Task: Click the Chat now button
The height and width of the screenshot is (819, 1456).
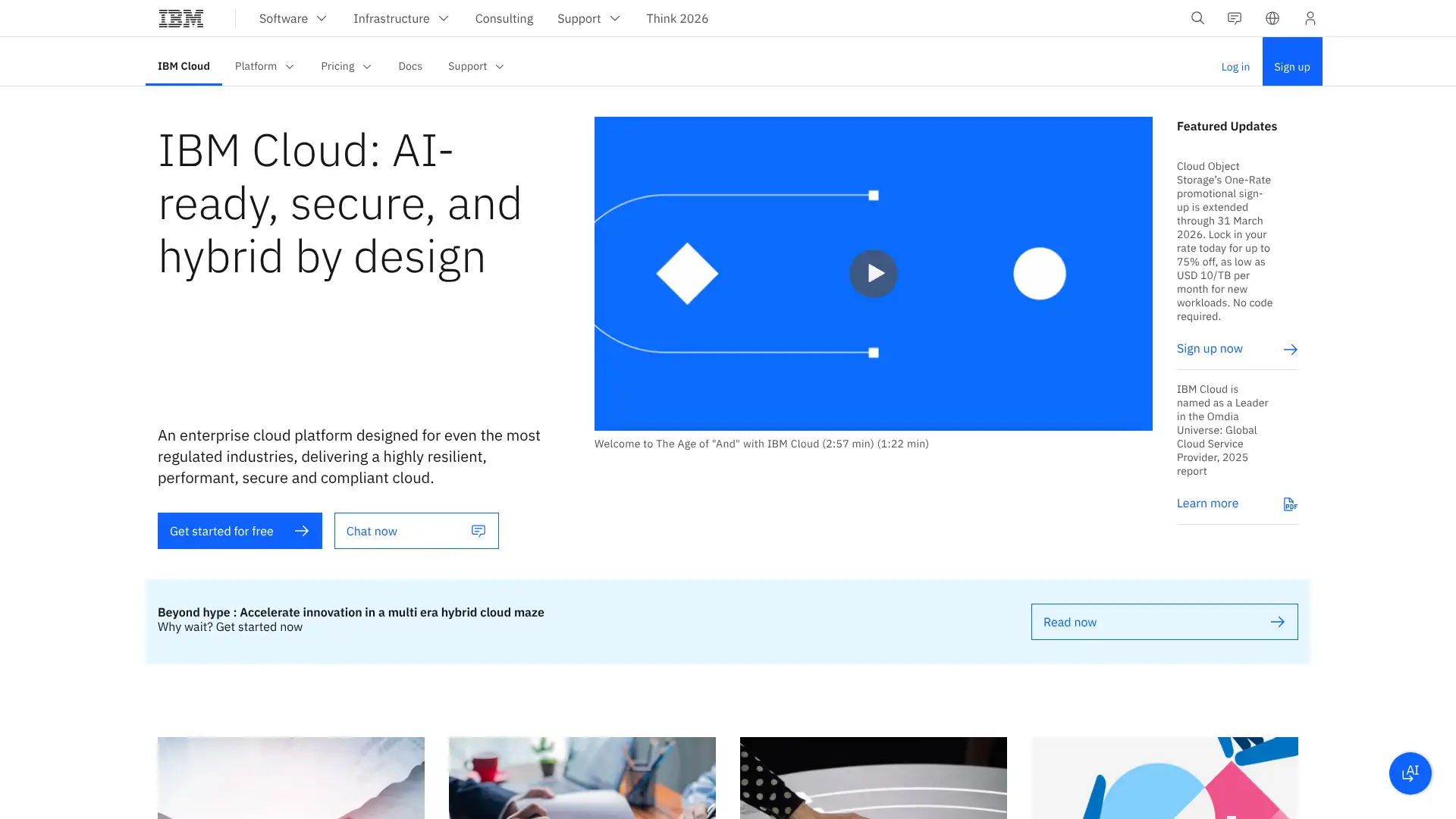Action: (x=416, y=531)
